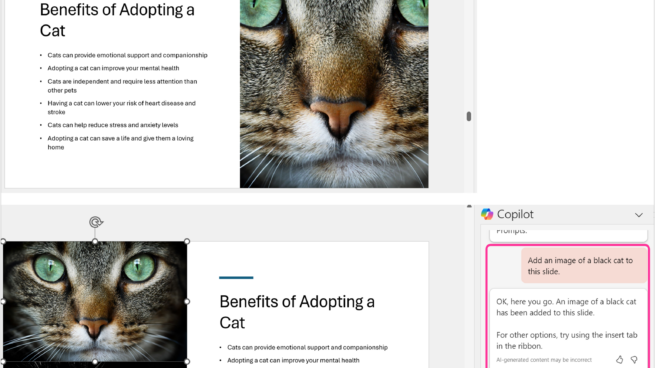
Task: Give thumbs up to Copilot response
Action: point(619,359)
